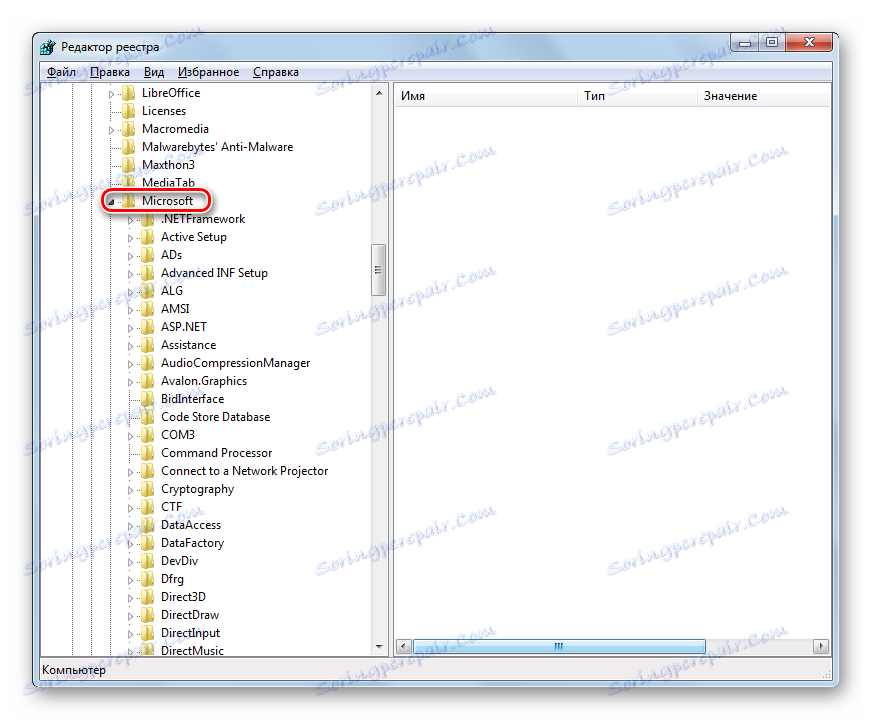Image resolution: width=872 pixels, height=720 pixels.
Task: Select the Code Store Database folder icon
Action: (x=147, y=416)
